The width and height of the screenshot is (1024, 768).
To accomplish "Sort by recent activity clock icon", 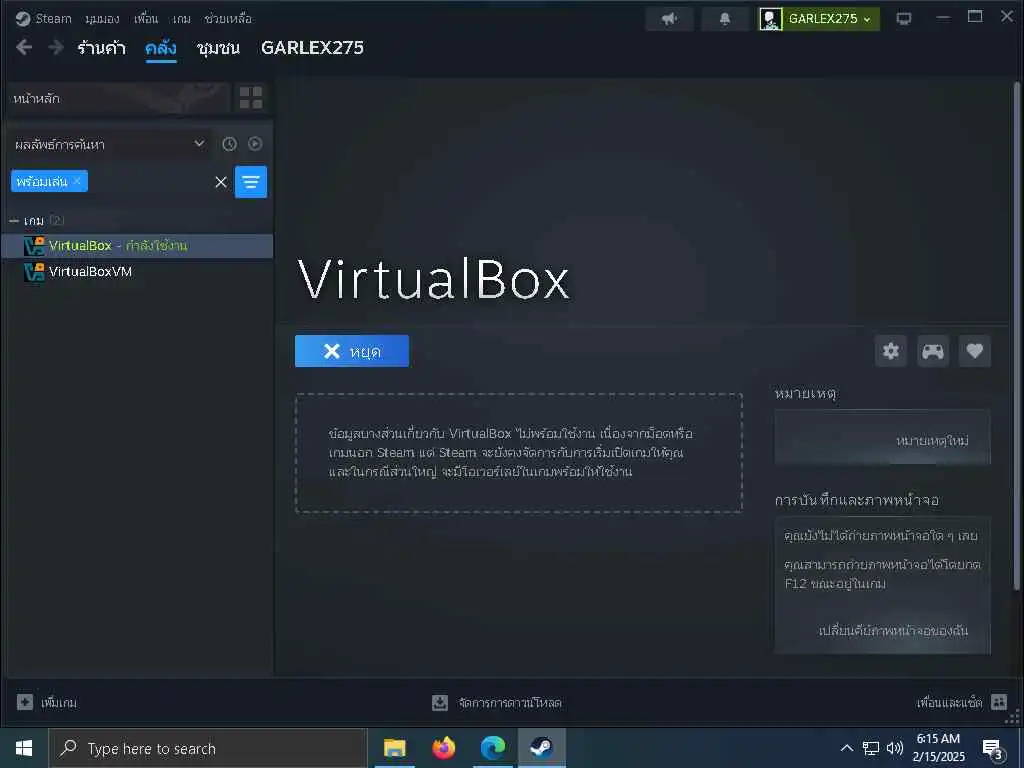I will [x=229, y=144].
